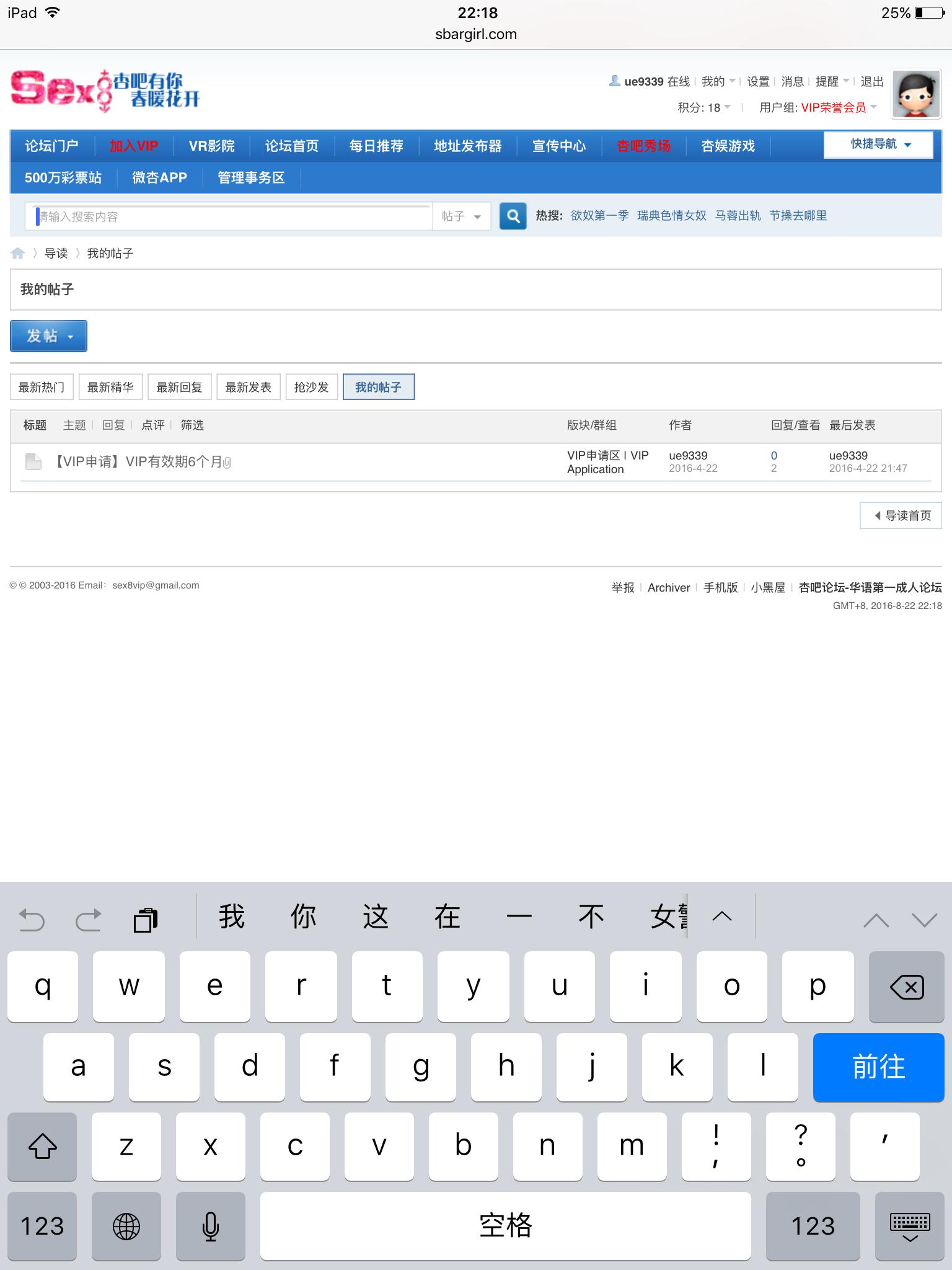Open the 【VIP申请】VIP有效期6个月 thread
The width and height of the screenshot is (952, 1270).
(136, 462)
